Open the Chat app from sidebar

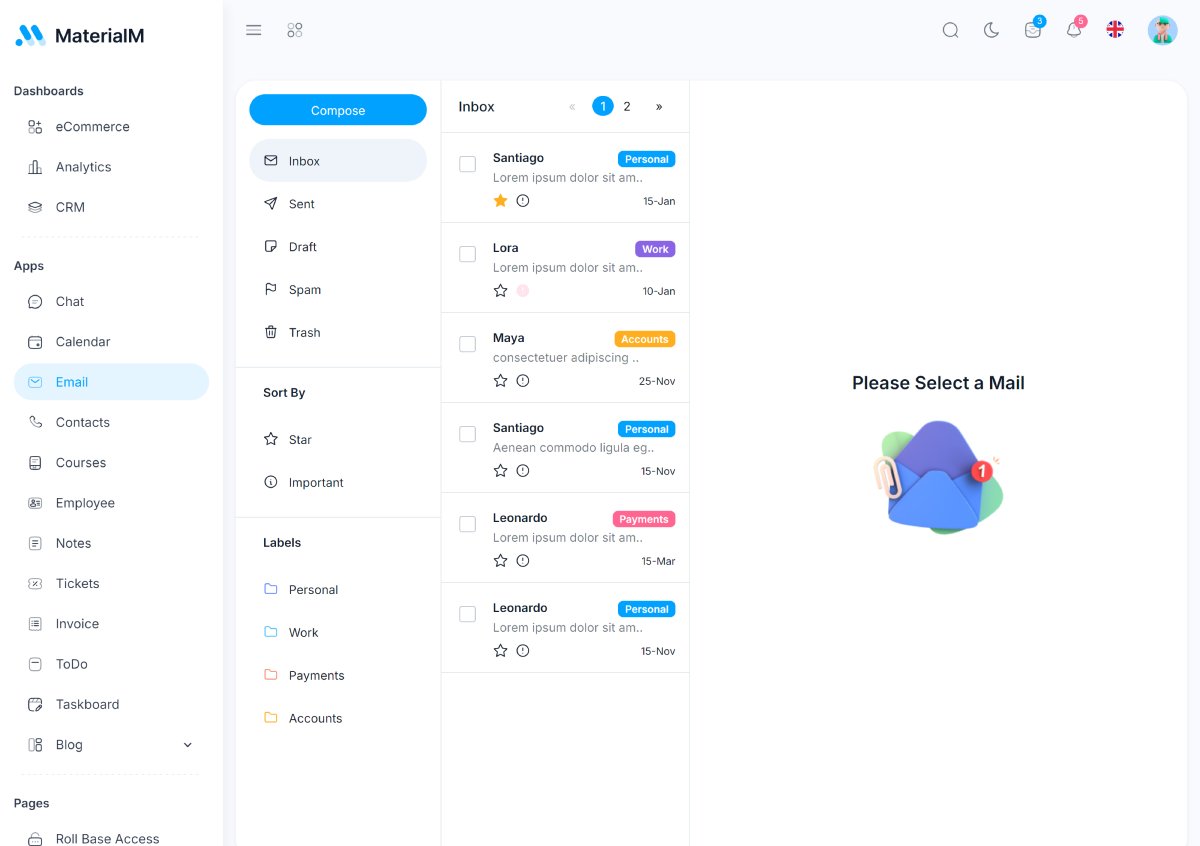click(x=69, y=301)
